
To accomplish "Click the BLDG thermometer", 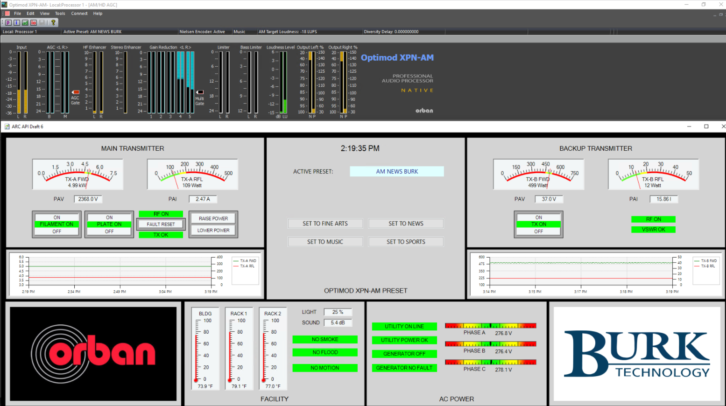I will coord(205,349).
